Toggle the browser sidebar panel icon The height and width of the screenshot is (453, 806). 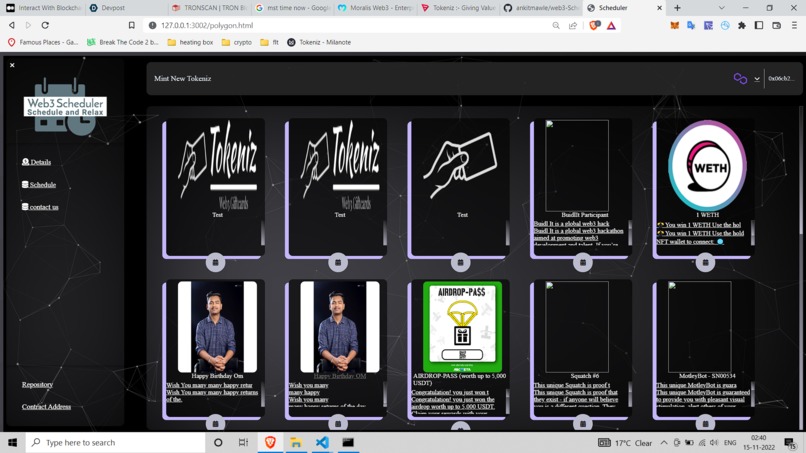pyautogui.click(x=759, y=25)
